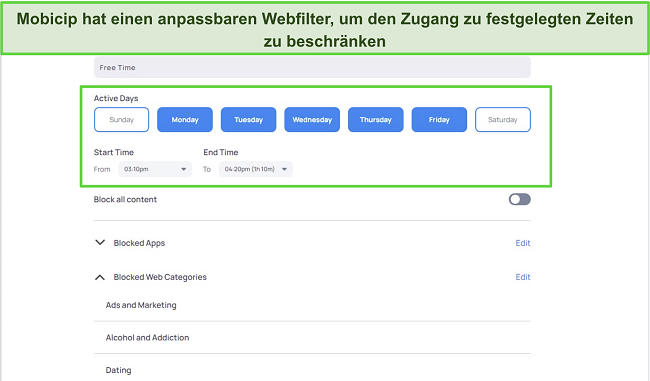
Task: Click Edit next to Blocked Apps
Action: pos(523,243)
